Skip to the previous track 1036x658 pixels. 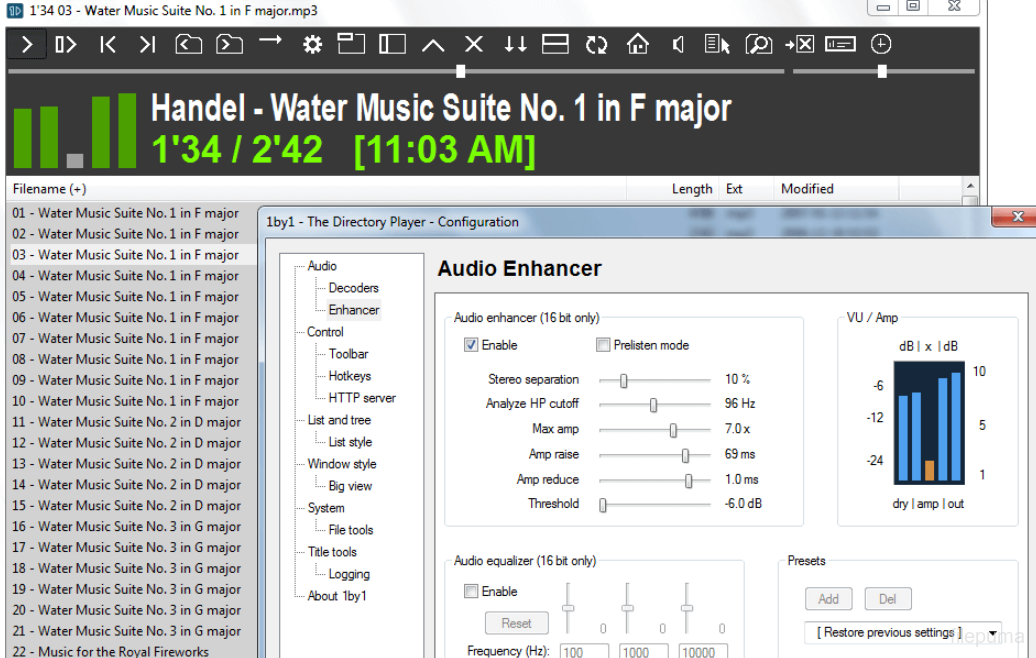tap(108, 44)
